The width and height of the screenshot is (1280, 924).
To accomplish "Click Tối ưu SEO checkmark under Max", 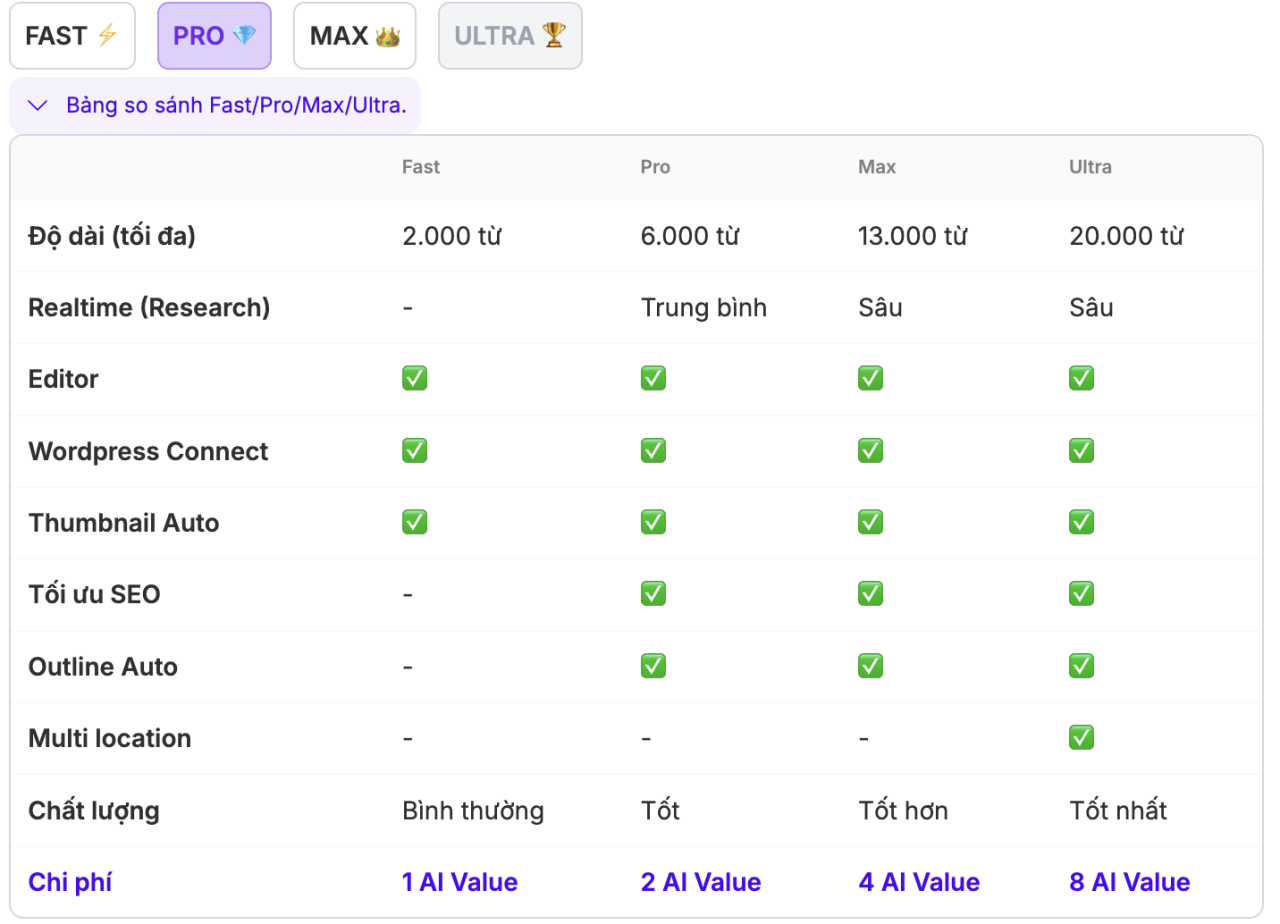I will click(x=870, y=594).
